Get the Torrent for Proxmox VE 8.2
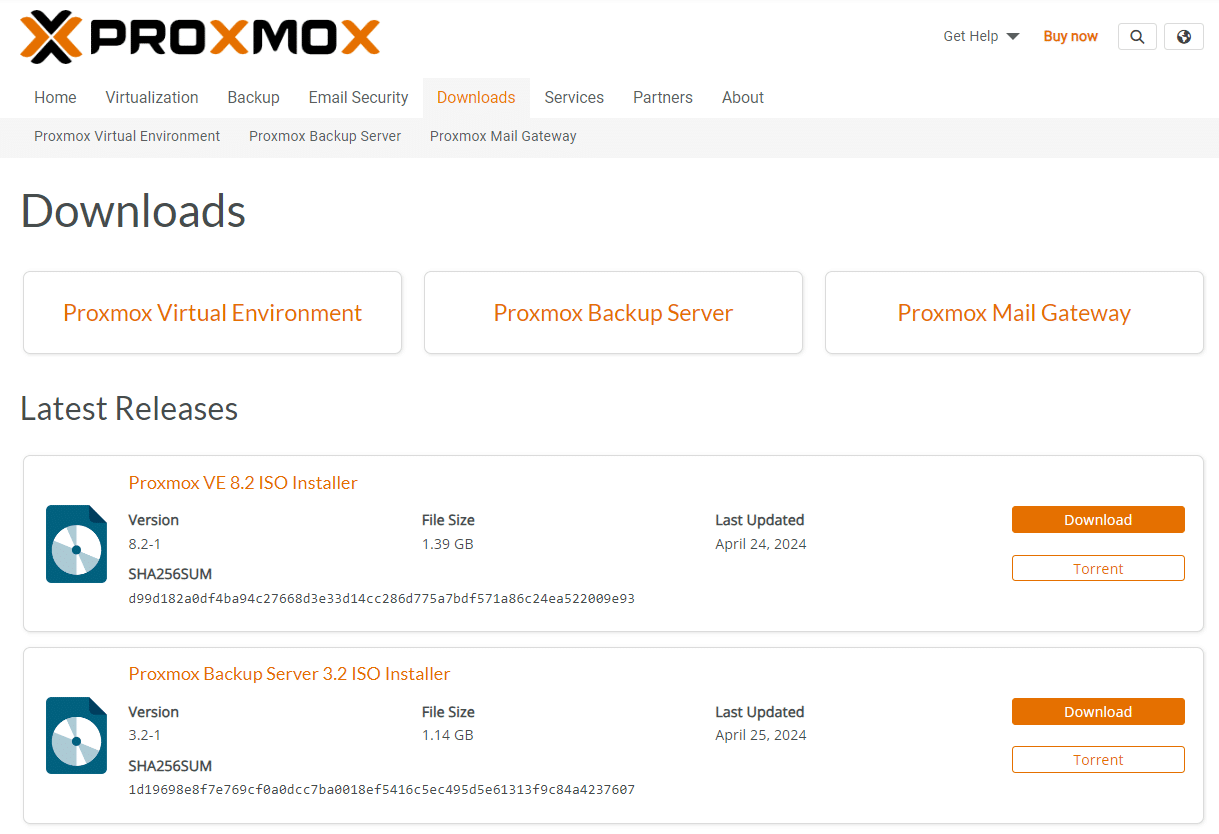1219x834 pixels. pos(1098,567)
